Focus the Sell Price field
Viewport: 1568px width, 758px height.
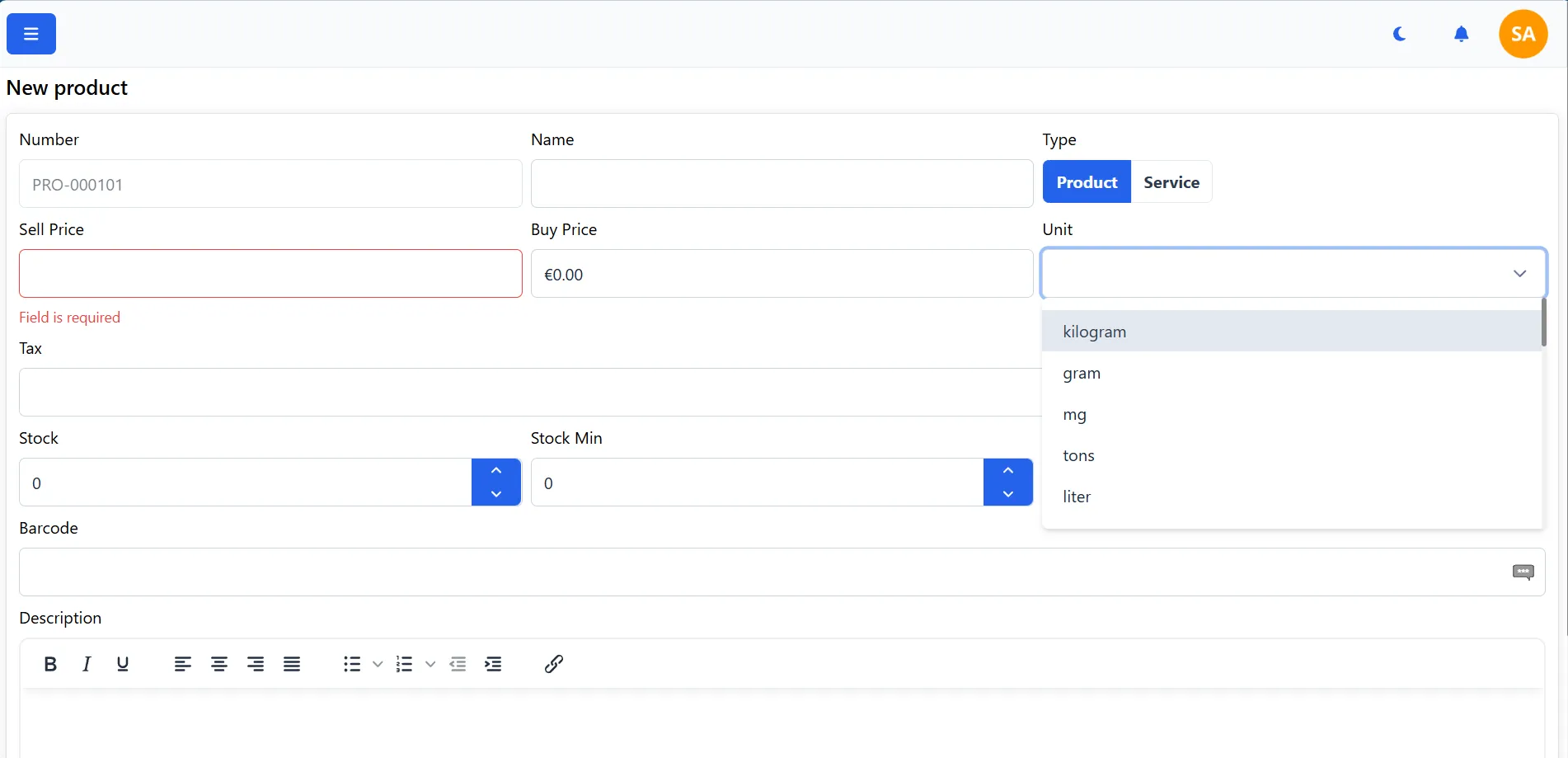270,274
